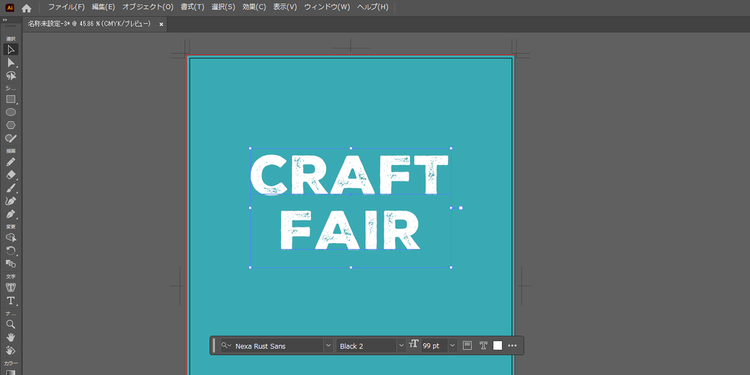Select the Shape Builder tool above Rotate

tap(11, 238)
